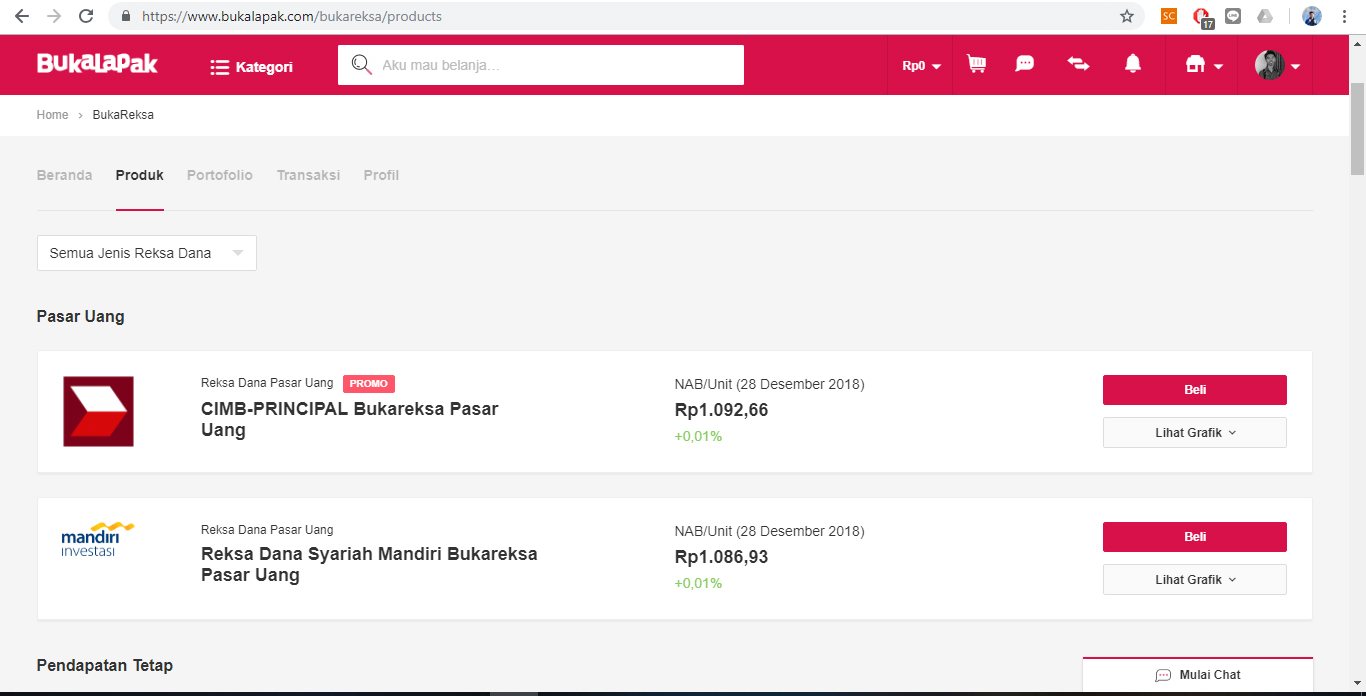Open the Kategori menu
The width and height of the screenshot is (1366, 696).
coord(251,67)
